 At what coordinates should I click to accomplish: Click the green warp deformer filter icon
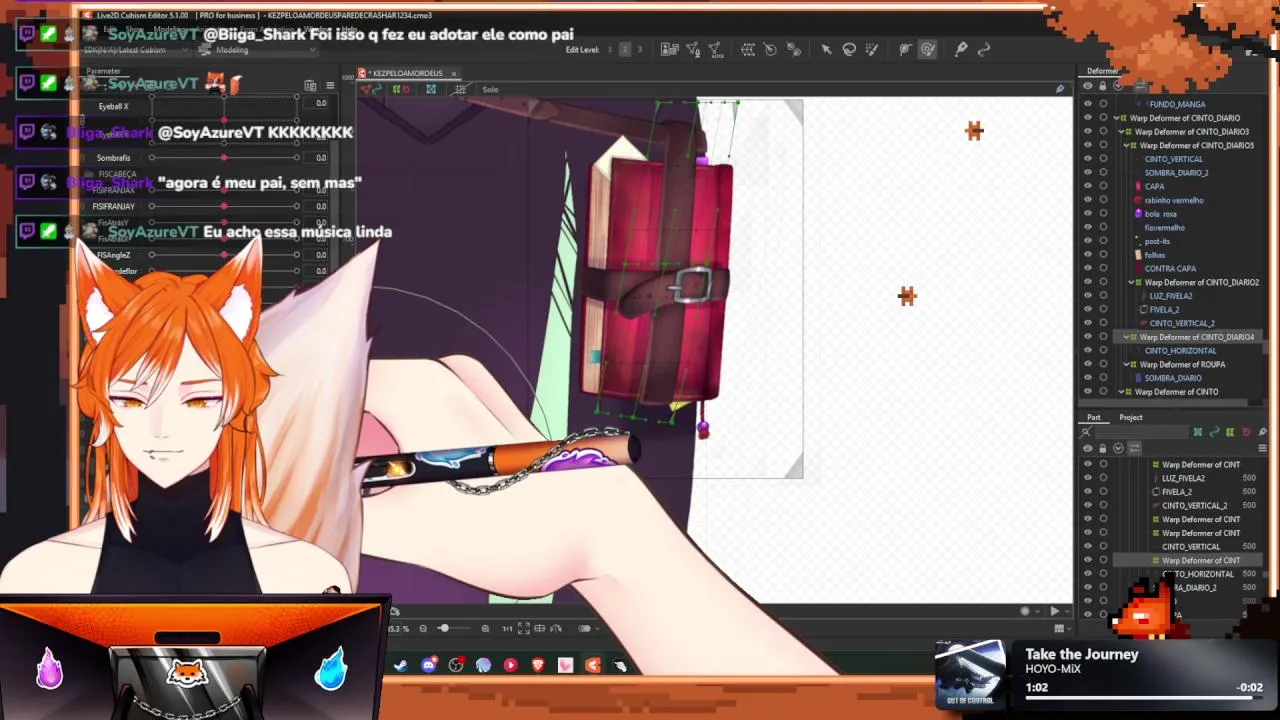(x=1230, y=432)
